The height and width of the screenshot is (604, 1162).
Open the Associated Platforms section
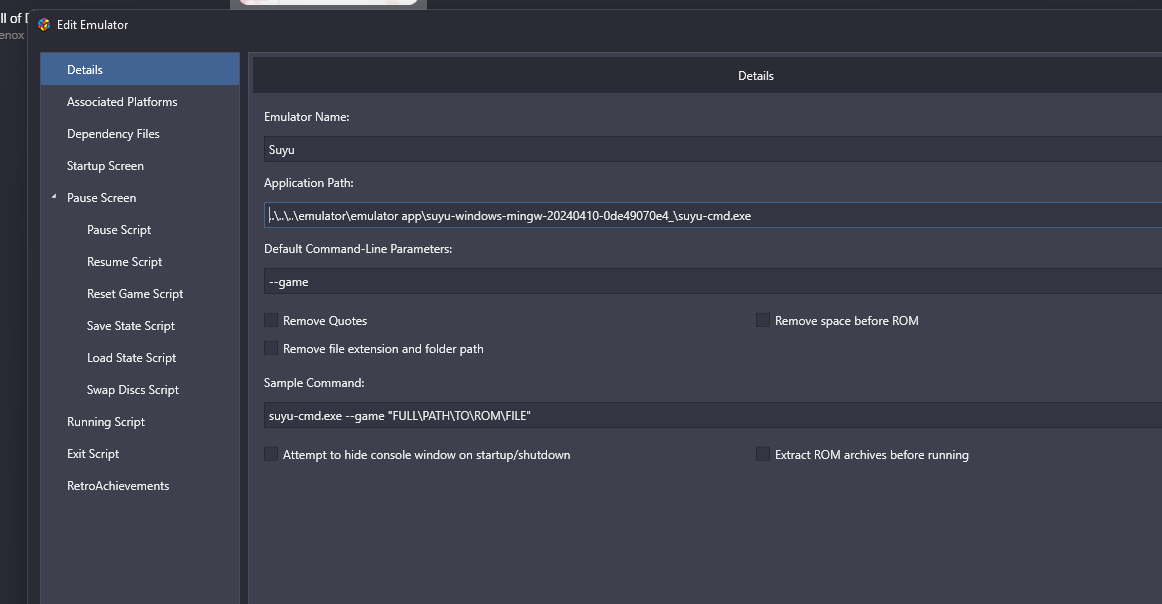click(x=122, y=102)
